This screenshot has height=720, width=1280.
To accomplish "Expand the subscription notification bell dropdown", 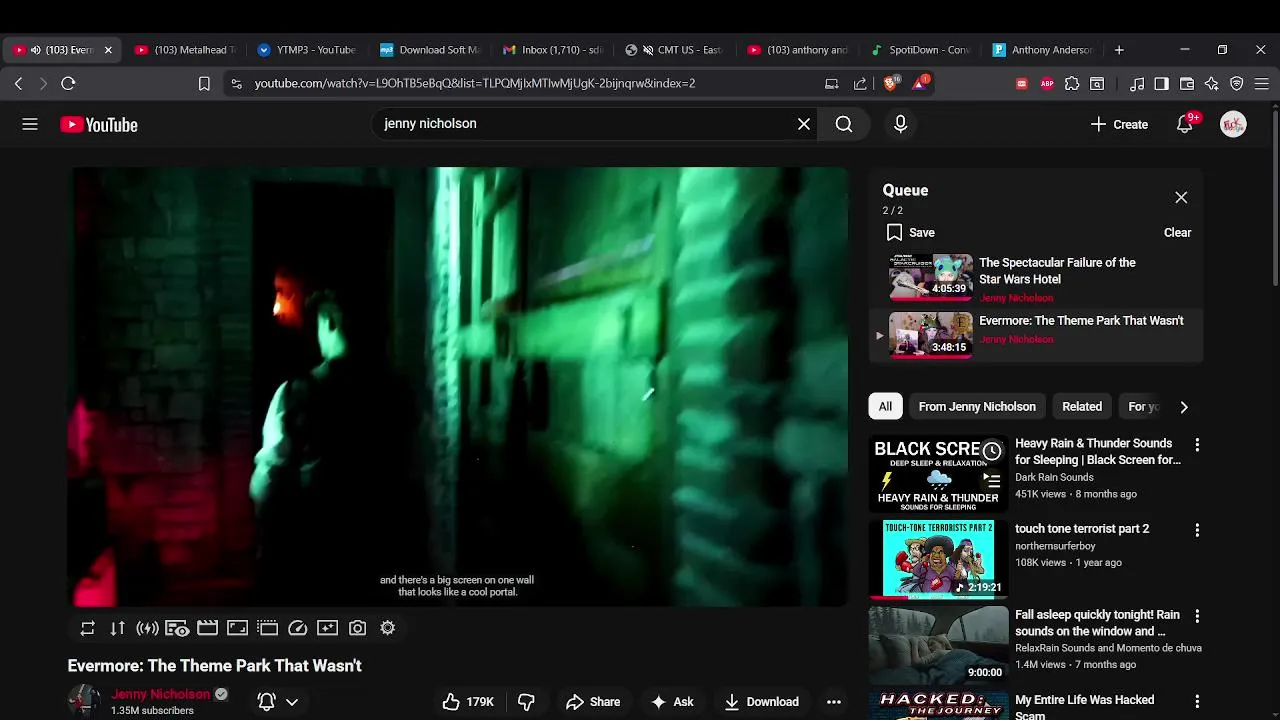I will [278, 702].
